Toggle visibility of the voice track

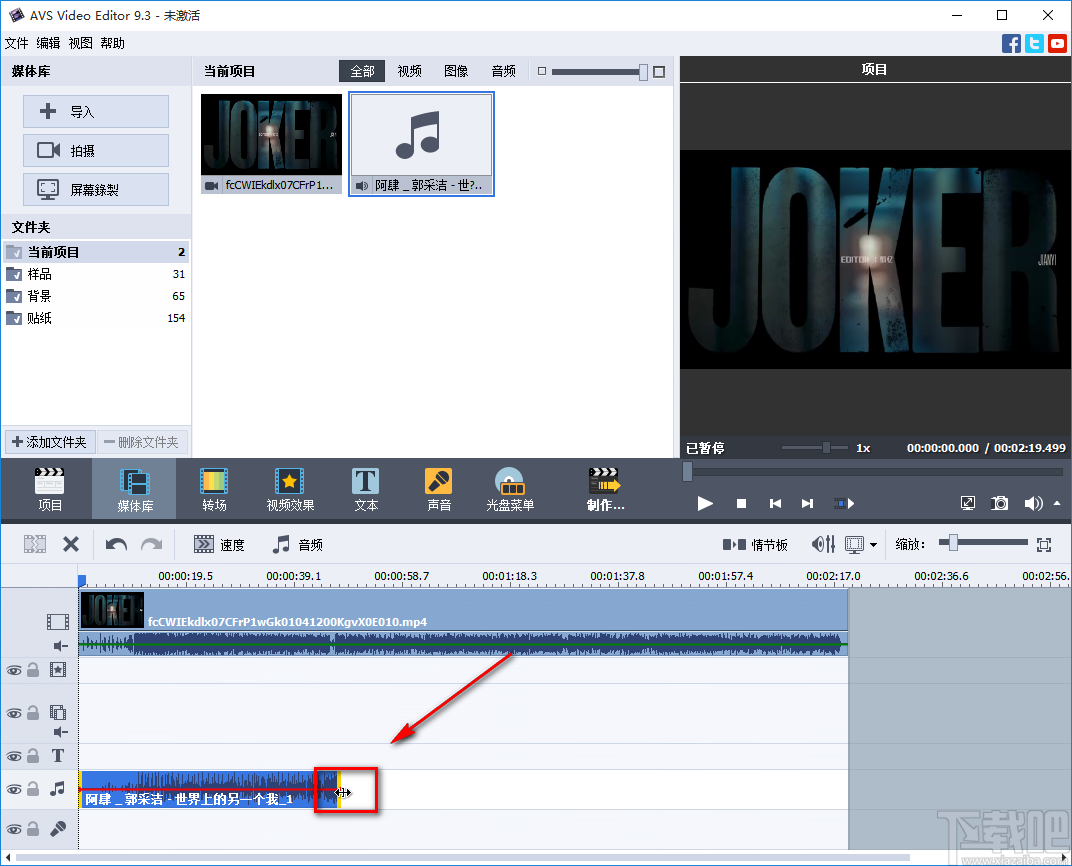point(16,828)
